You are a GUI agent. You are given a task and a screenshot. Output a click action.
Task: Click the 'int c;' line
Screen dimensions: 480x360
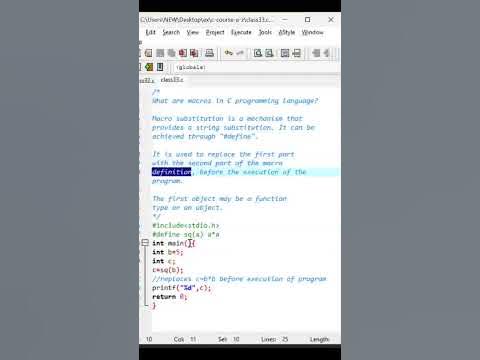pyautogui.click(x=163, y=261)
